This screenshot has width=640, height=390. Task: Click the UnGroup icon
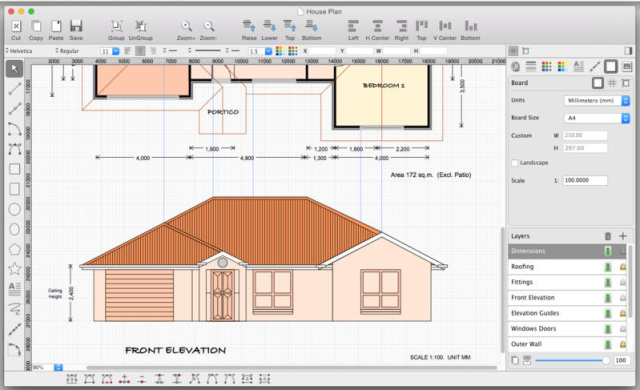point(141,27)
